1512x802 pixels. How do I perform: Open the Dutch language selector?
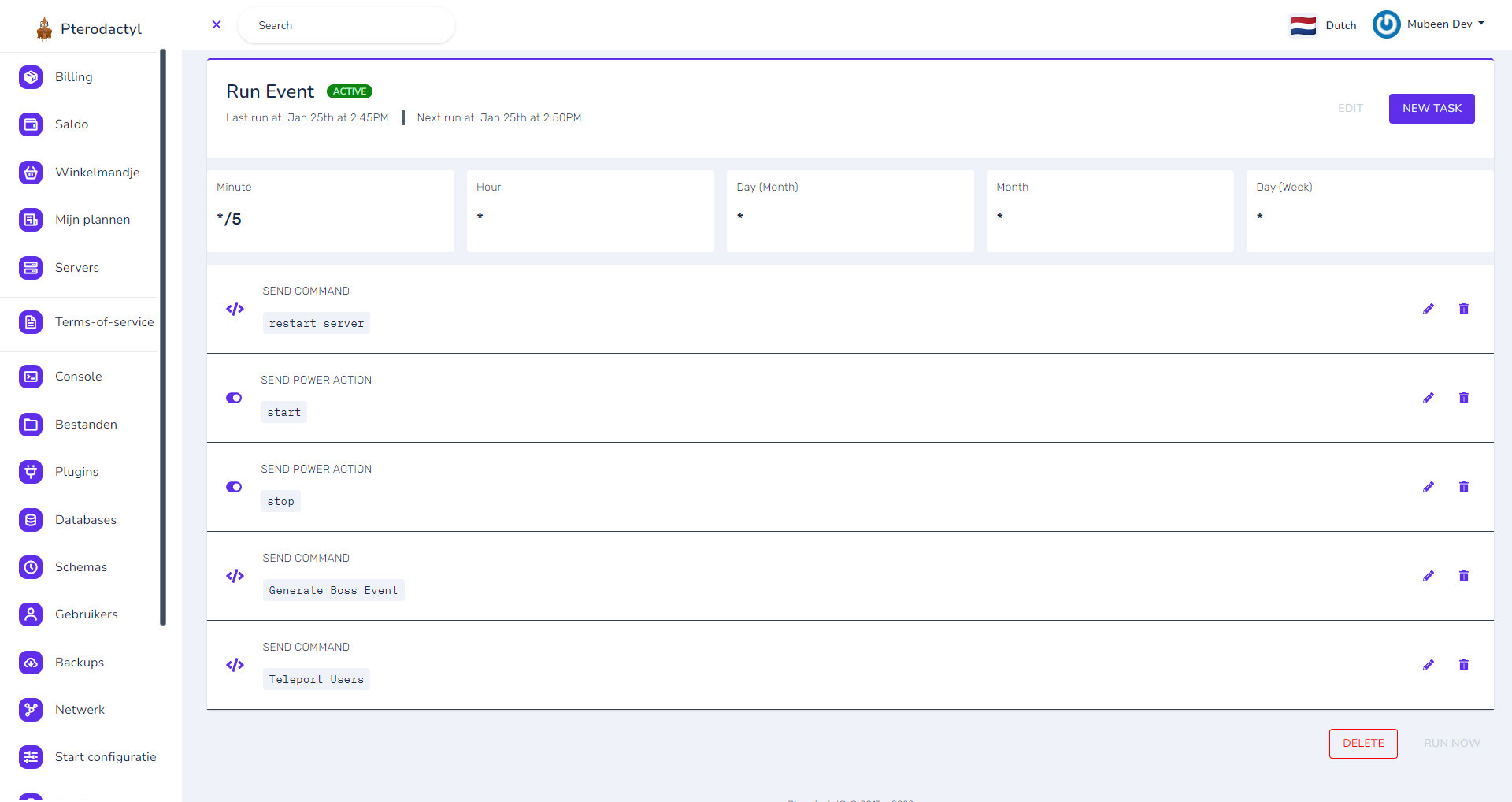tap(1323, 25)
